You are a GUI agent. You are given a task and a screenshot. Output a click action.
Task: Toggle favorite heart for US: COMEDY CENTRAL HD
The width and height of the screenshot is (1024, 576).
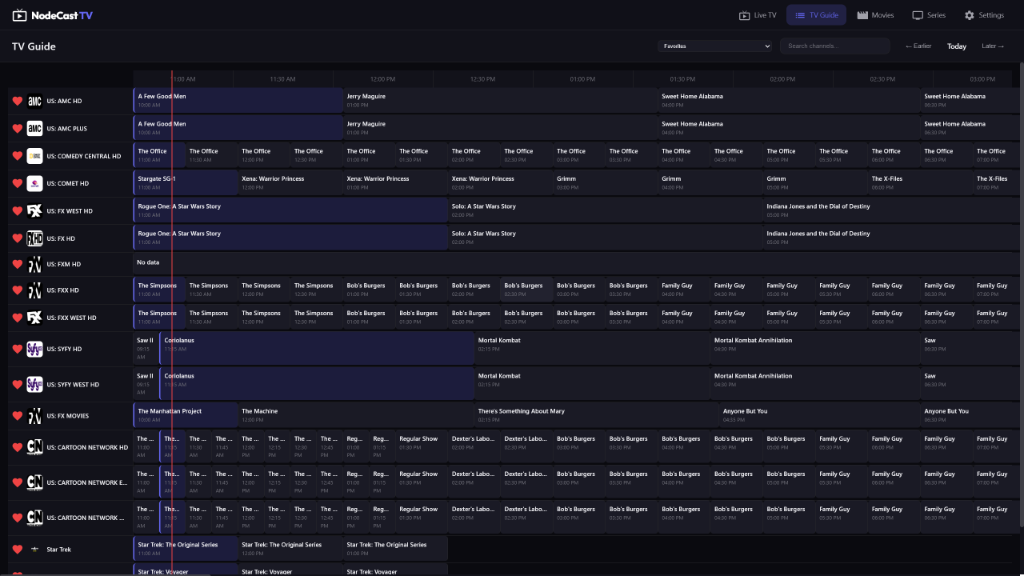(18, 156)
